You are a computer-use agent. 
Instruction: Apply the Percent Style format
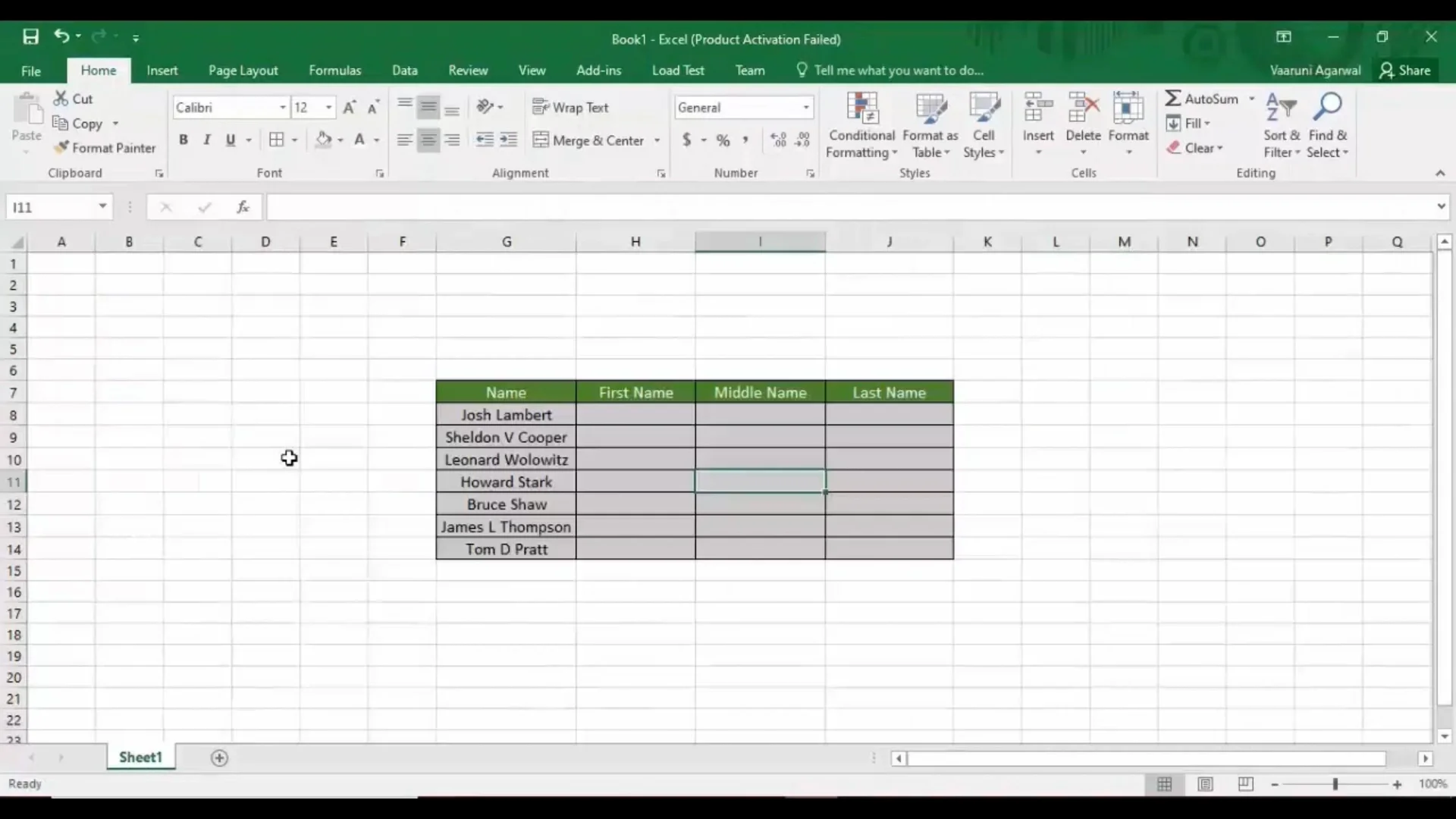click(722, 140)
